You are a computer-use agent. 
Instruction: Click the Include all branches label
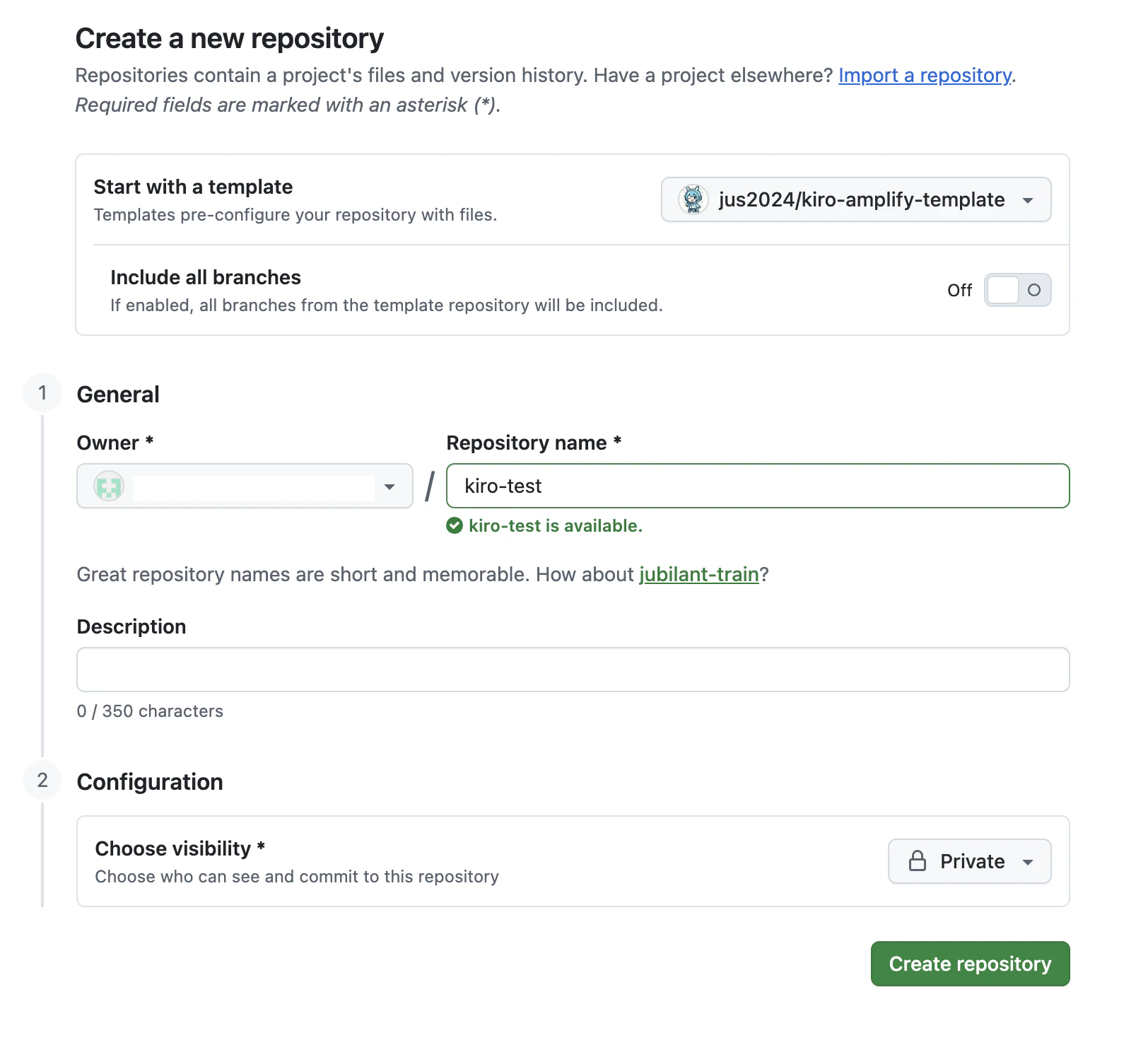coord(206,277)
